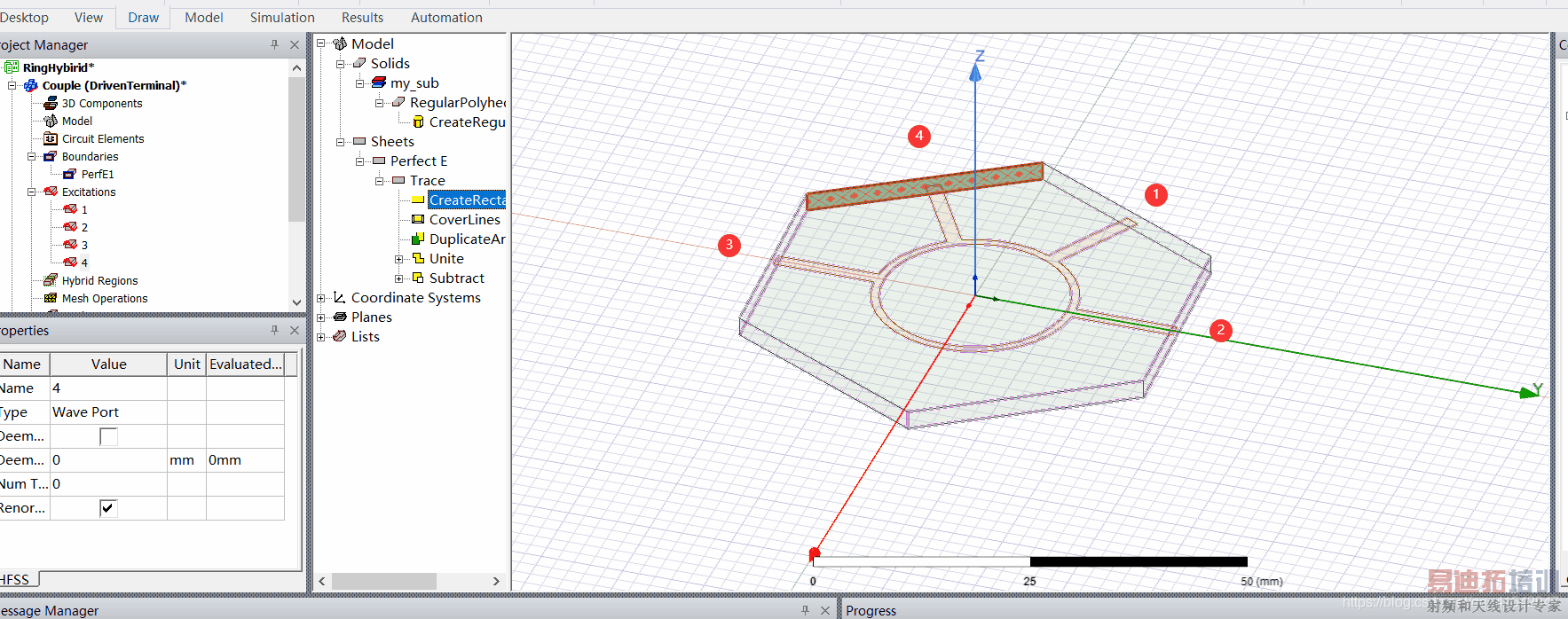Expand the Unite operation node
1568x619 pixels.
pyautogui.click(x=399, y=259)
